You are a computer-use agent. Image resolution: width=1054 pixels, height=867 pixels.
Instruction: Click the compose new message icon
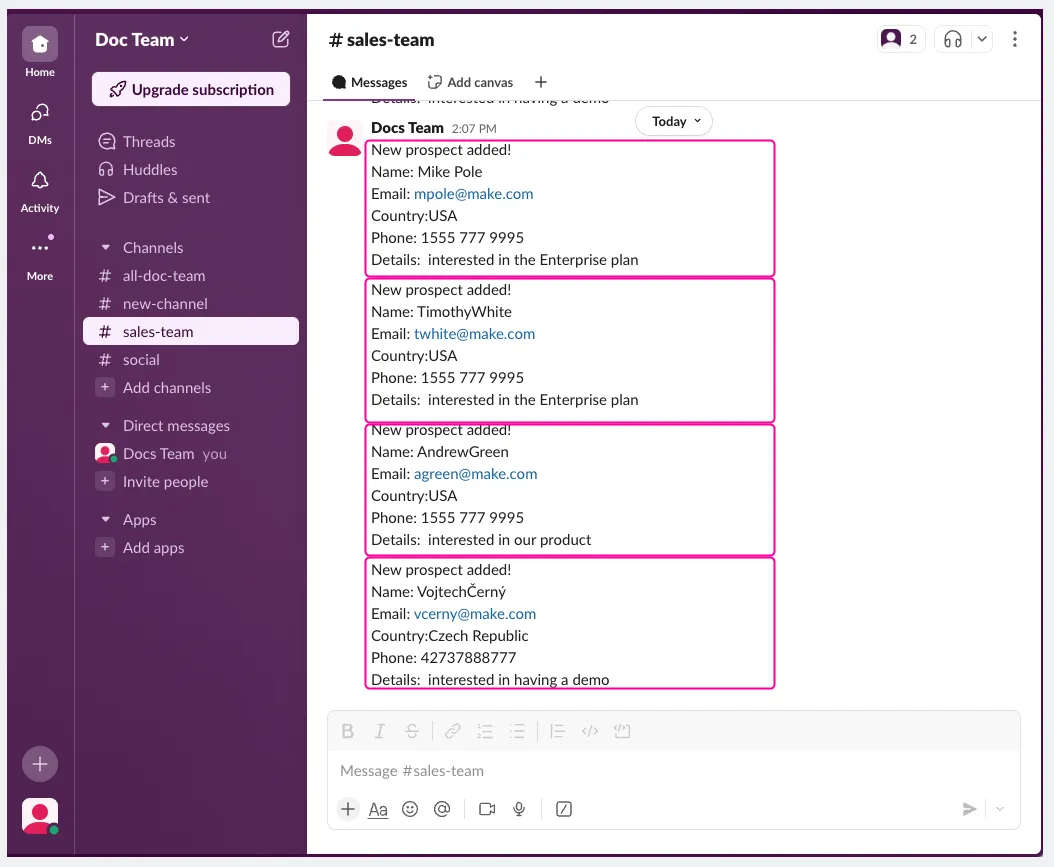point(280,40)
